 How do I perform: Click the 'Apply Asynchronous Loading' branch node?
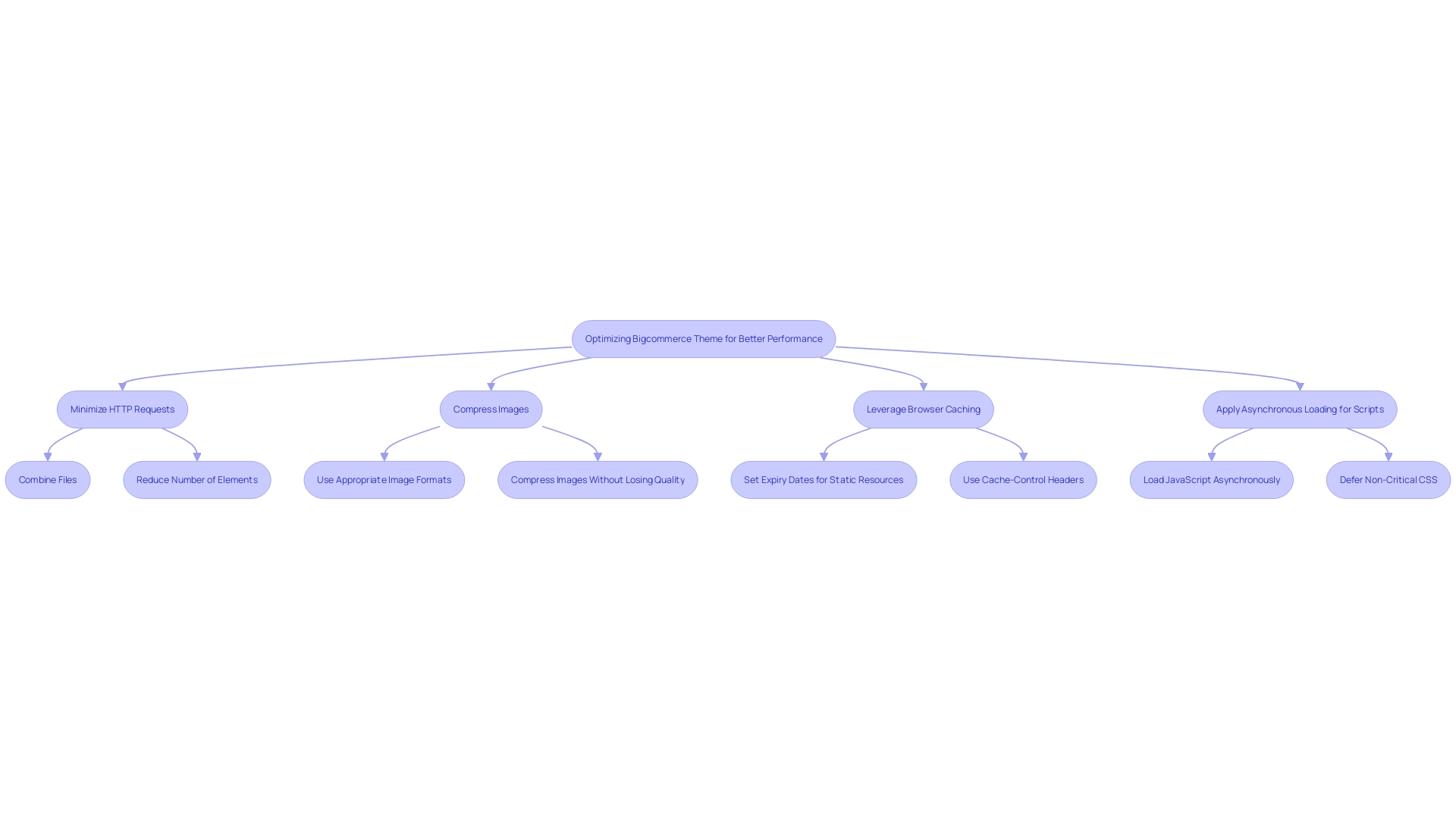pos(1299,408)
